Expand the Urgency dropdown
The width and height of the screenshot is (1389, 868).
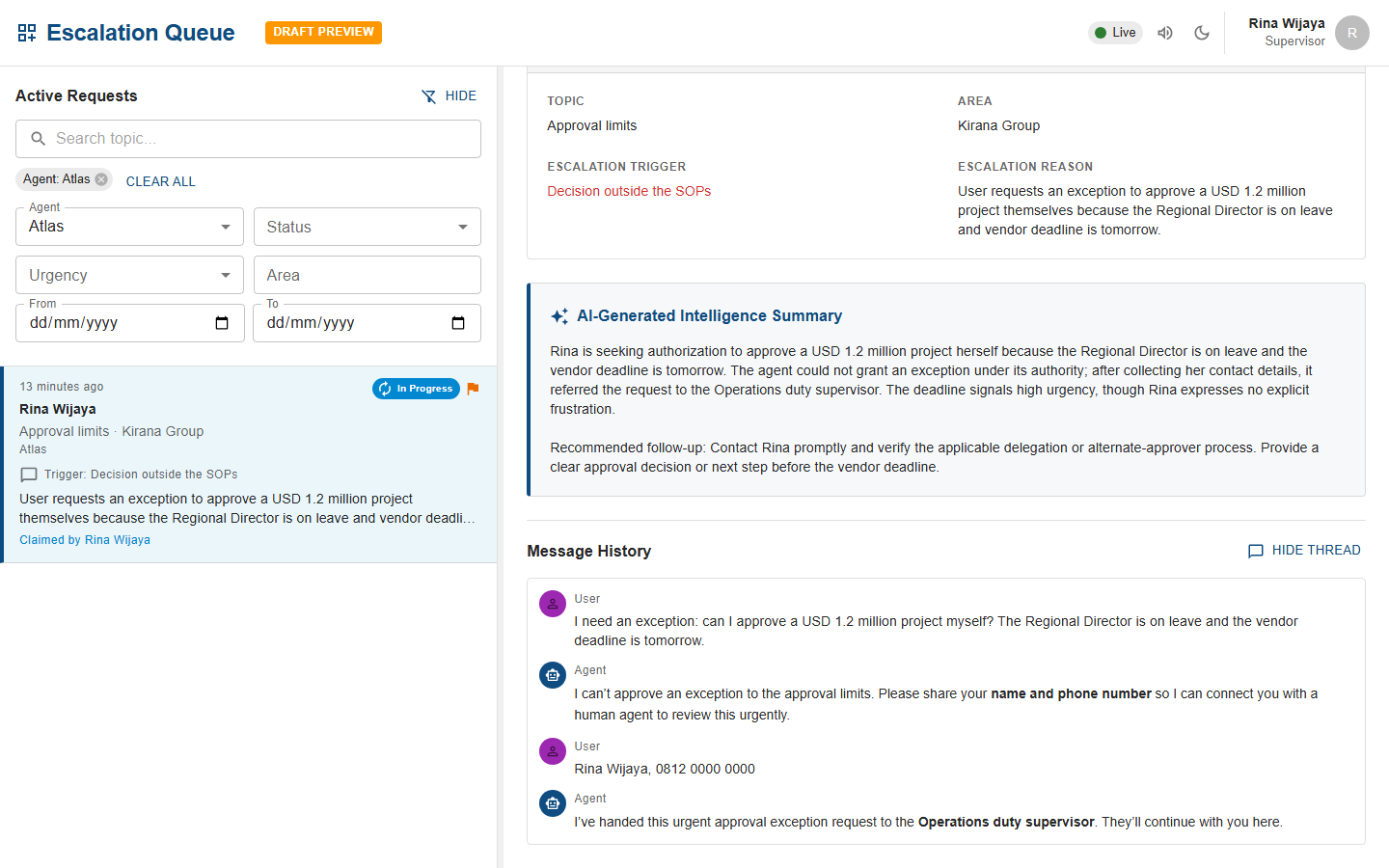pyautogui.click(x=130, y=275)
